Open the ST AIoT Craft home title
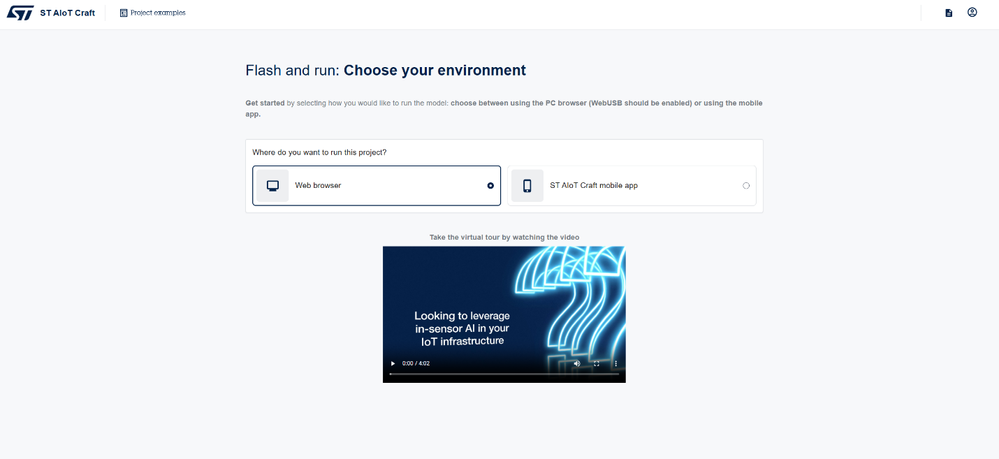Viewport: 999px width, 459px height. click(x=67, y=13)
